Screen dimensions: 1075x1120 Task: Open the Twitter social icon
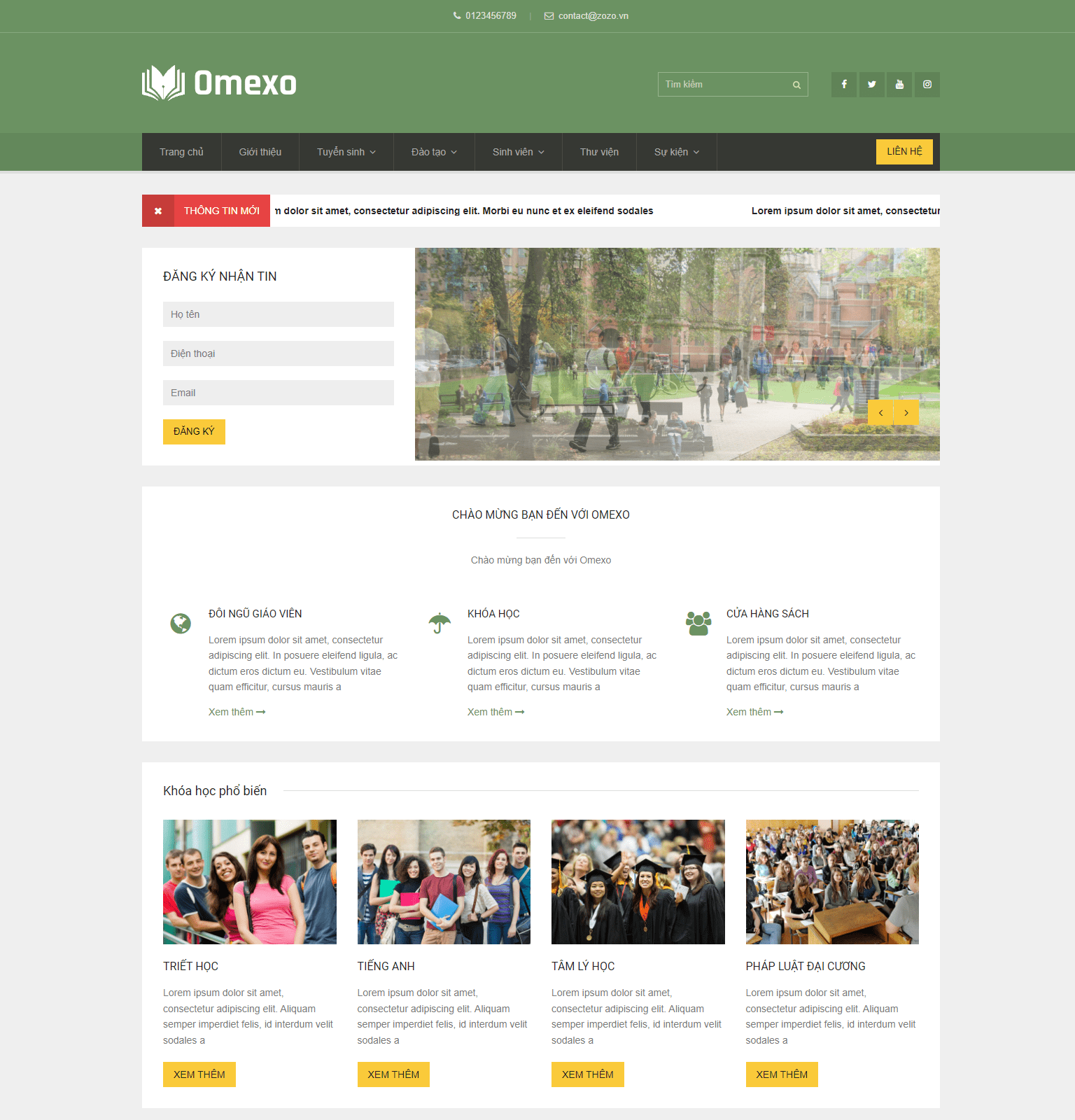tap(871, 85)
